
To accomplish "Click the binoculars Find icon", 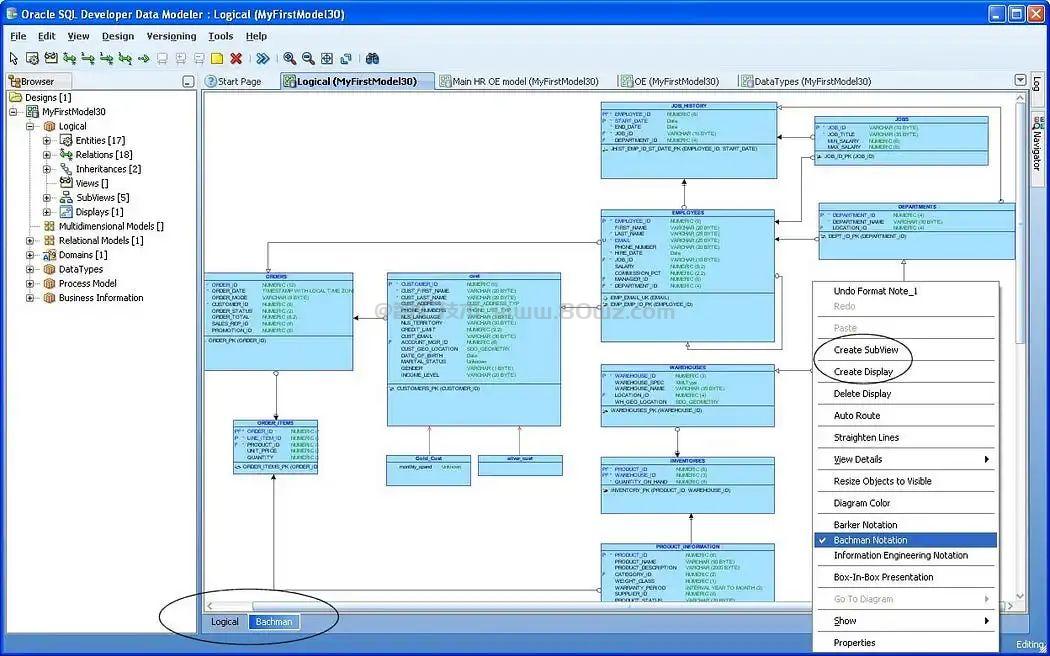I will [372, 59].
